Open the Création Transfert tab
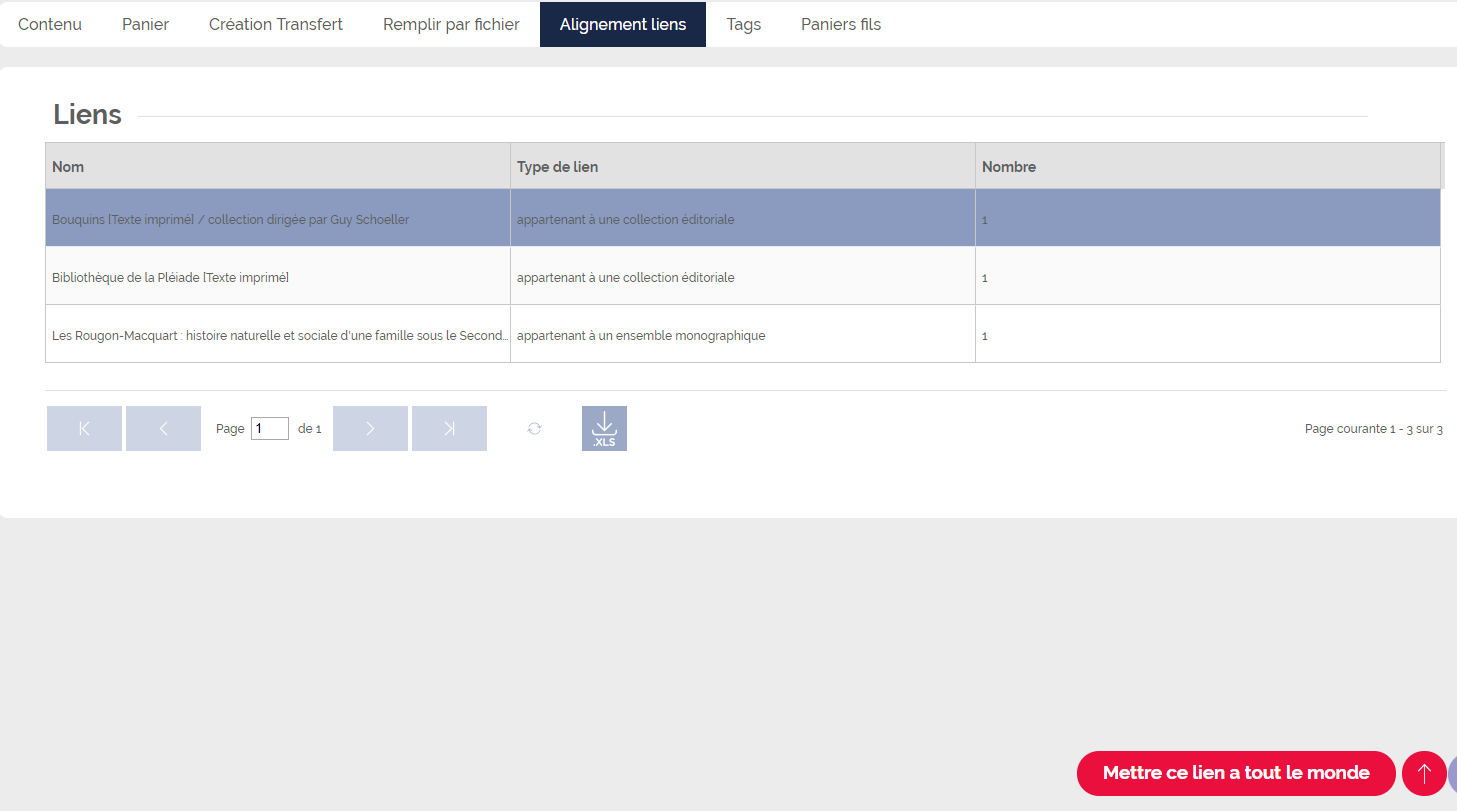Viewport: 1457px width, 811px height. click(276, 24)
